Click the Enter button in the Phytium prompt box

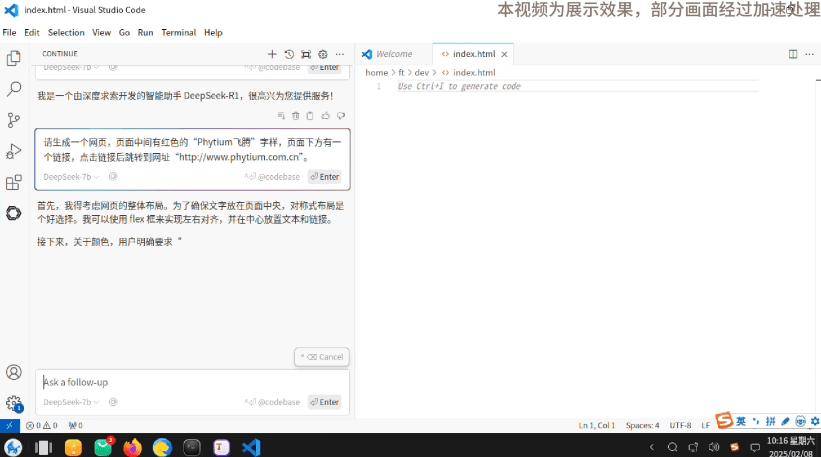(x=325, y=177)
